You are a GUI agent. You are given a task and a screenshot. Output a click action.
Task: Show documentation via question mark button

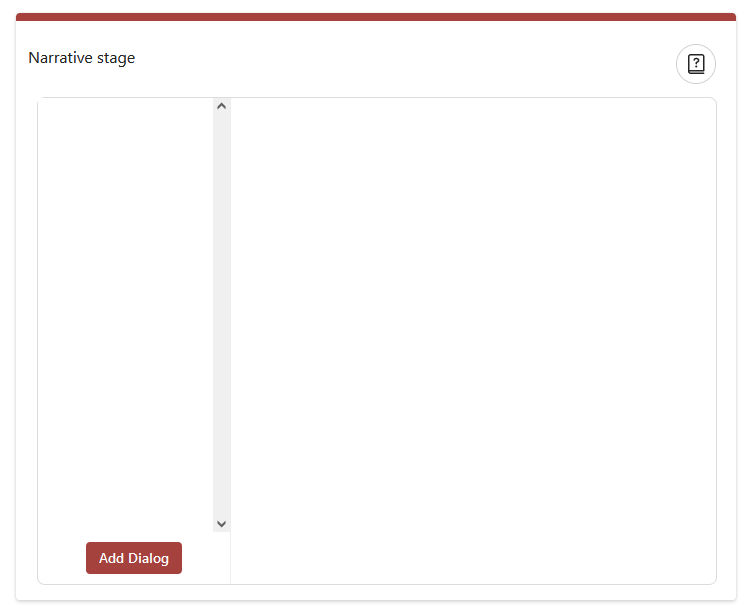(696, 64)
